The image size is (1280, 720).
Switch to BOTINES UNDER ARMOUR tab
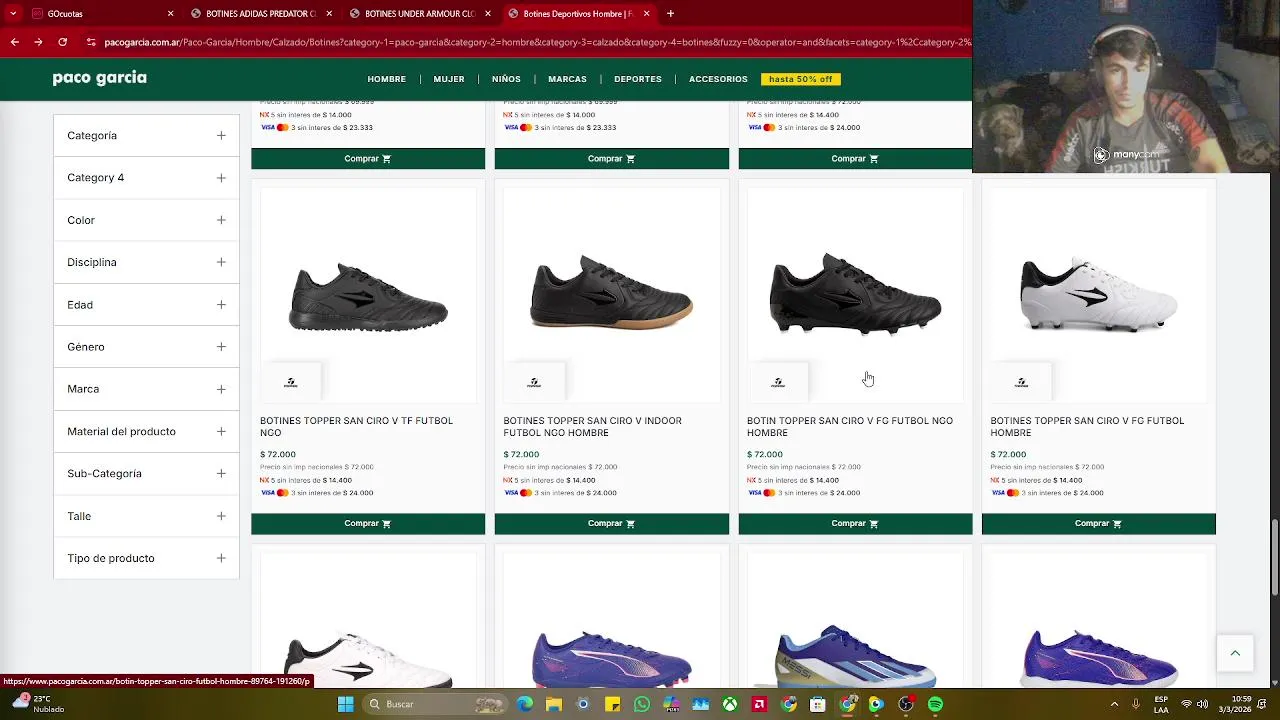click(x=419, y=14)
